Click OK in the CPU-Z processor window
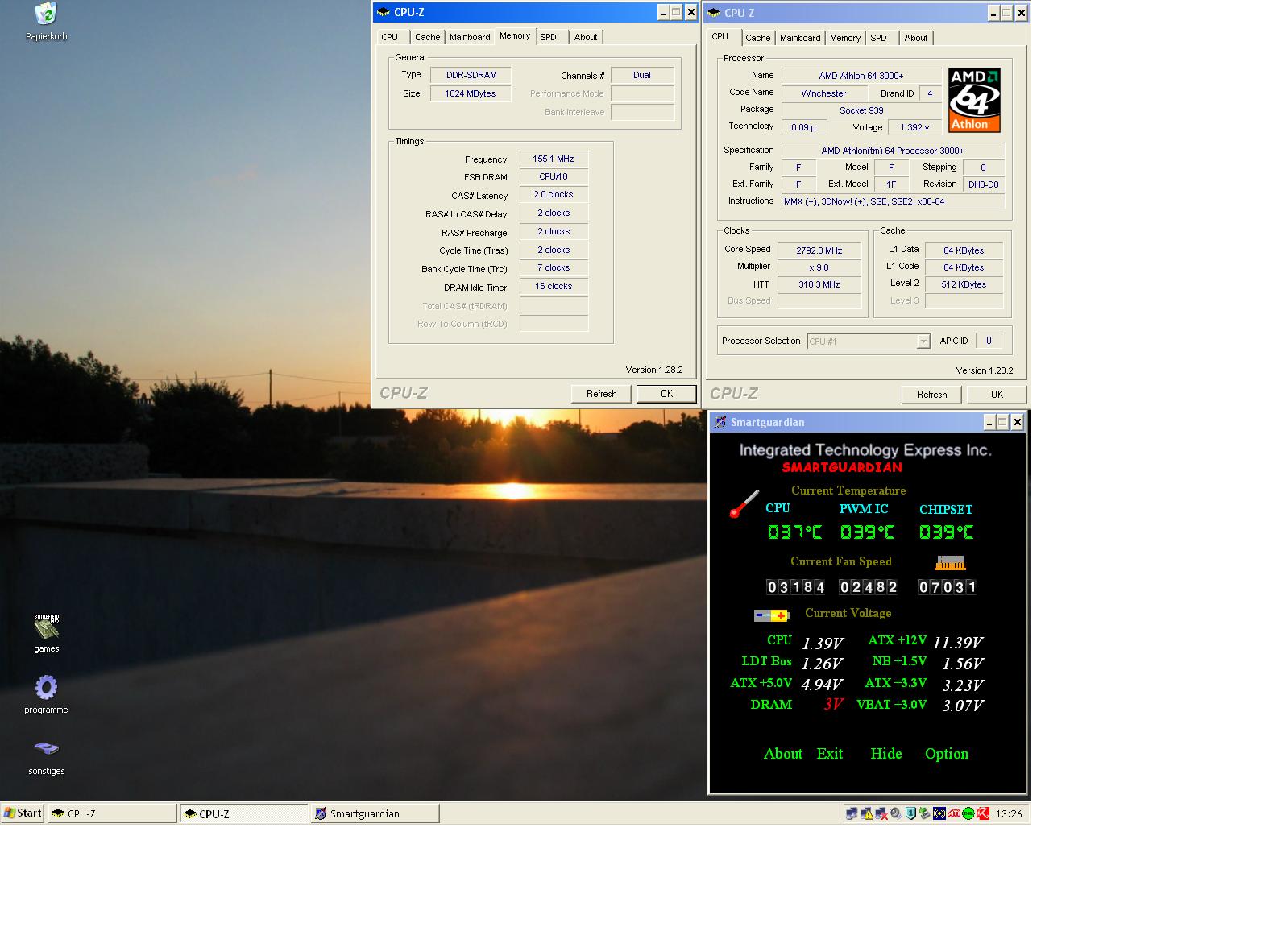Screen dimensions: 1269x952 [x=997, y=395]
